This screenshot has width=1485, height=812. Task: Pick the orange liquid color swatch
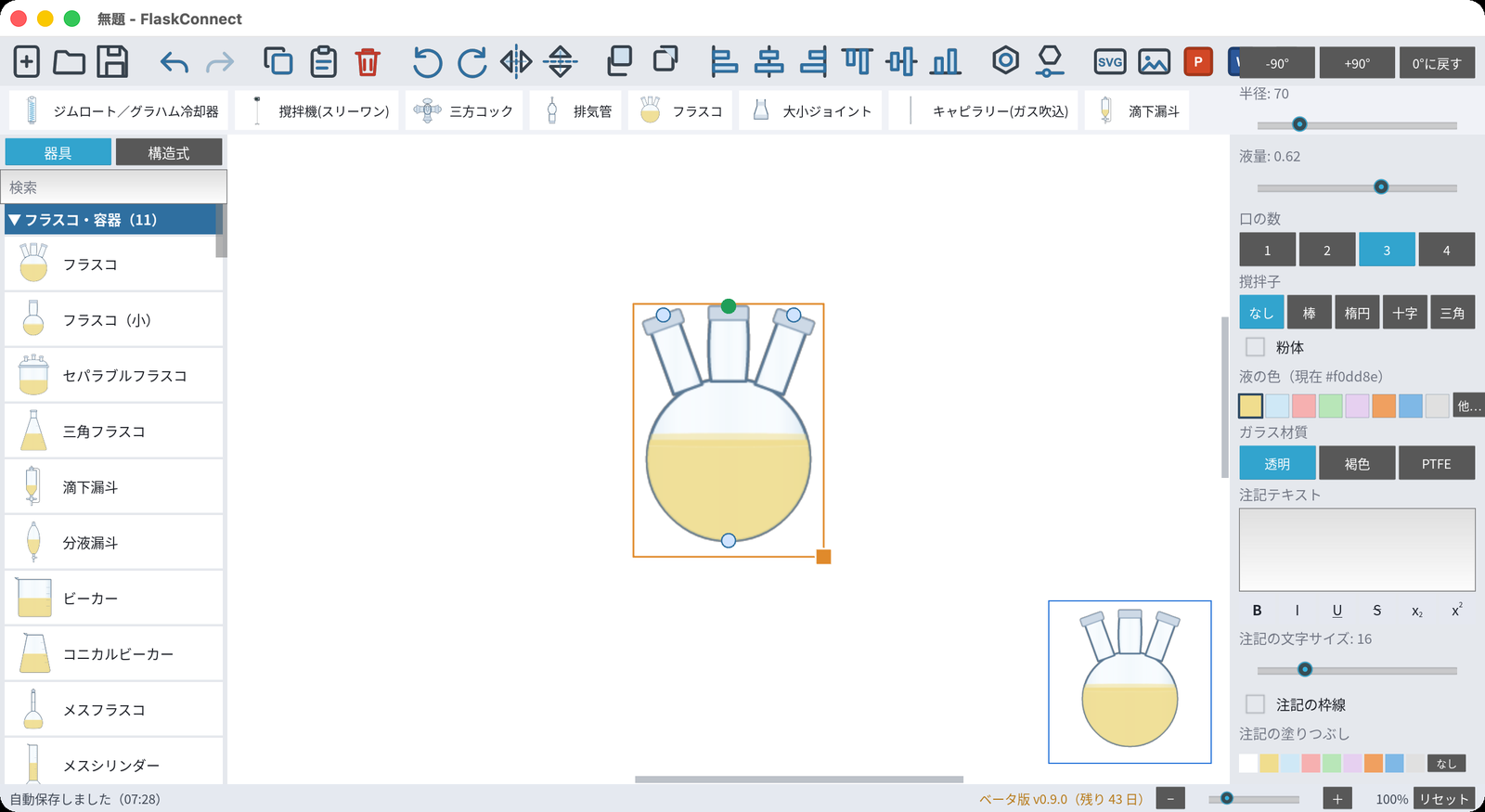[1383, 406]
